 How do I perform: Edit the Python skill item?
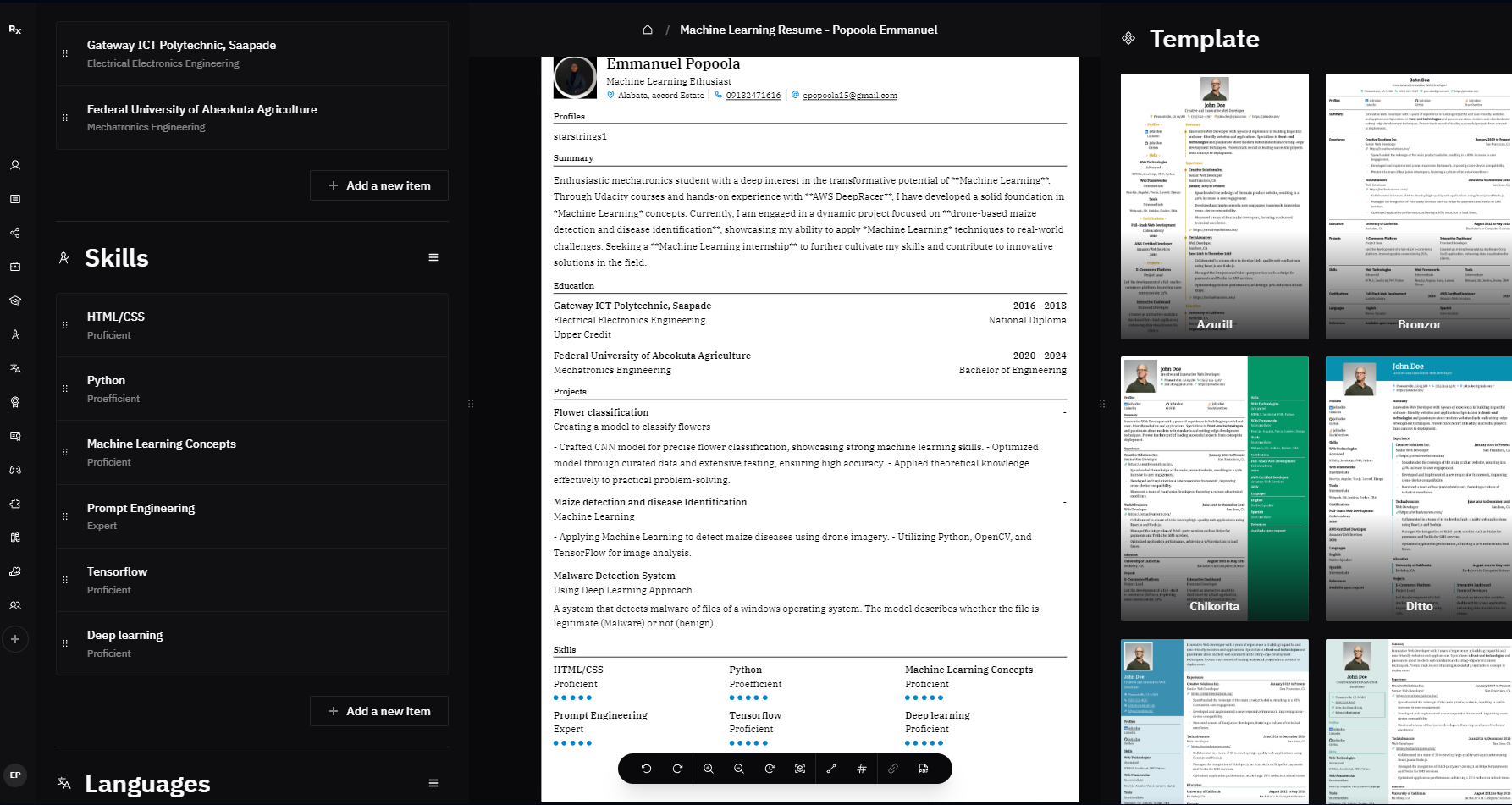point(252,389)
